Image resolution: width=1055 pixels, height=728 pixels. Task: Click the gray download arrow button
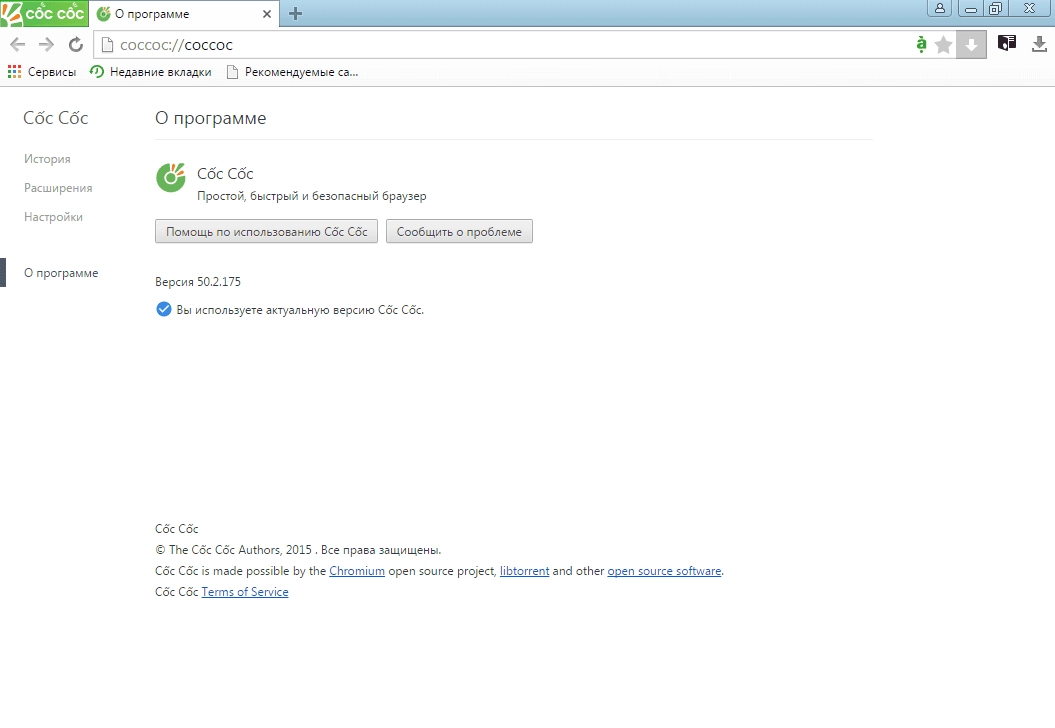coord(971,45)
